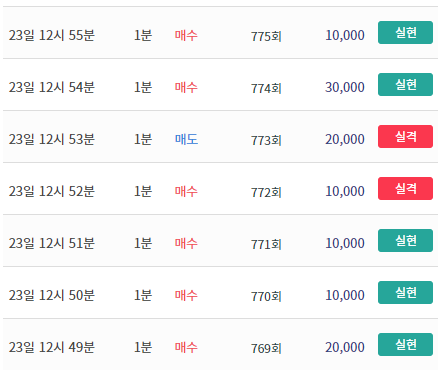This screenshot has height=370, width=447.
Task: Select the 매수 label in 772회 row
Action: (x=186, y=191)
